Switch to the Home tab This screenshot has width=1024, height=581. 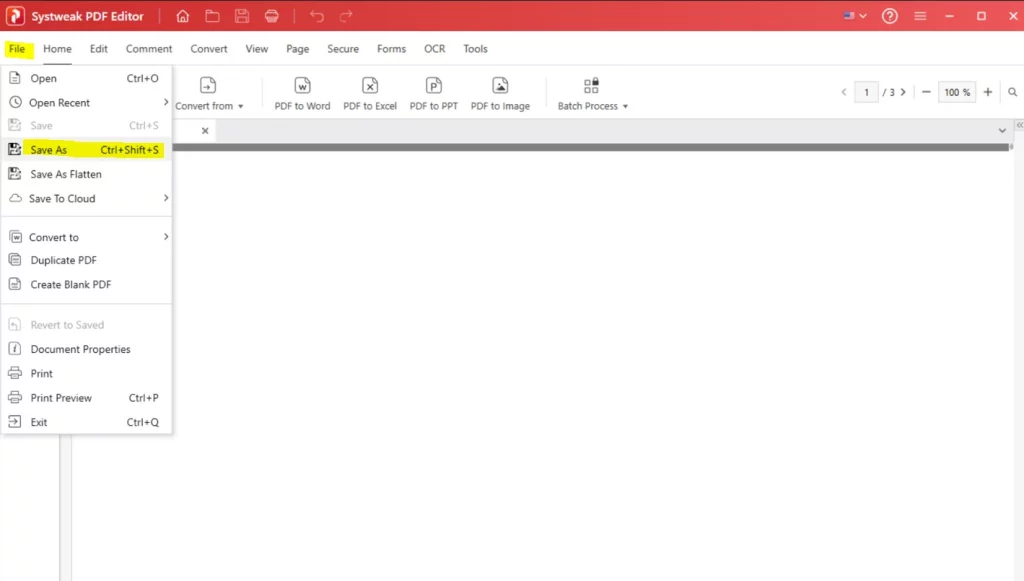(57, 49)
